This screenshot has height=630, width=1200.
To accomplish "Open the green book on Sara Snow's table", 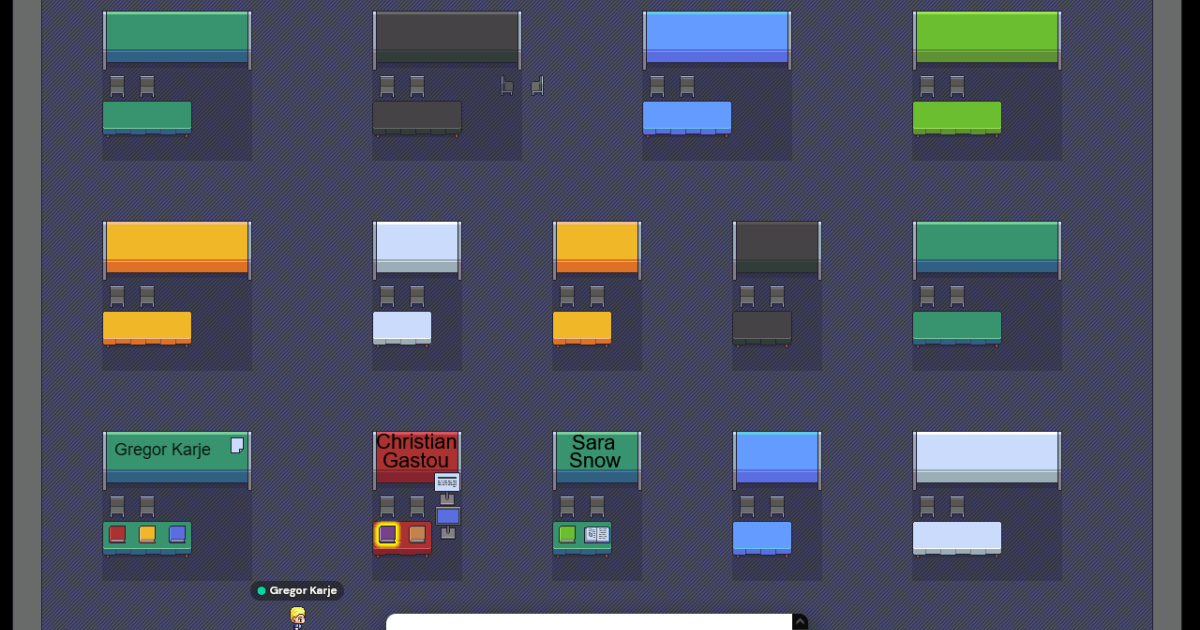I will (567, 534).
